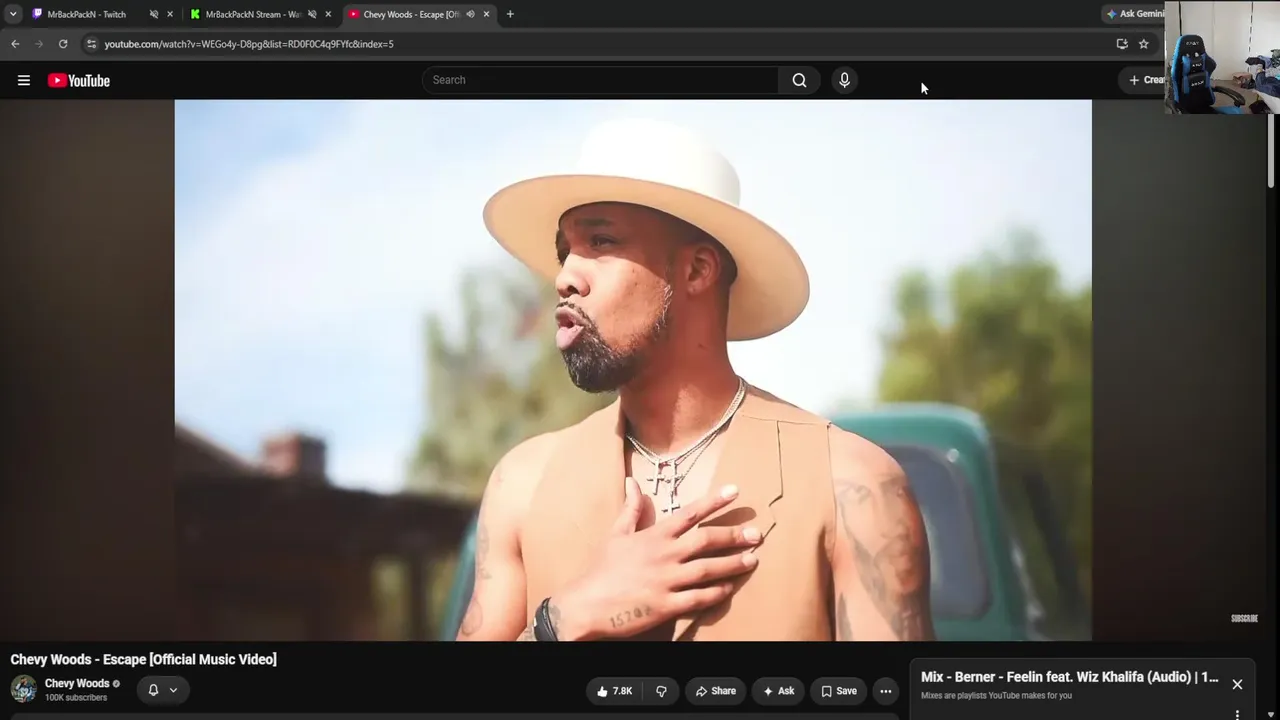Bookmark this page with star icon

point(1144,44)
